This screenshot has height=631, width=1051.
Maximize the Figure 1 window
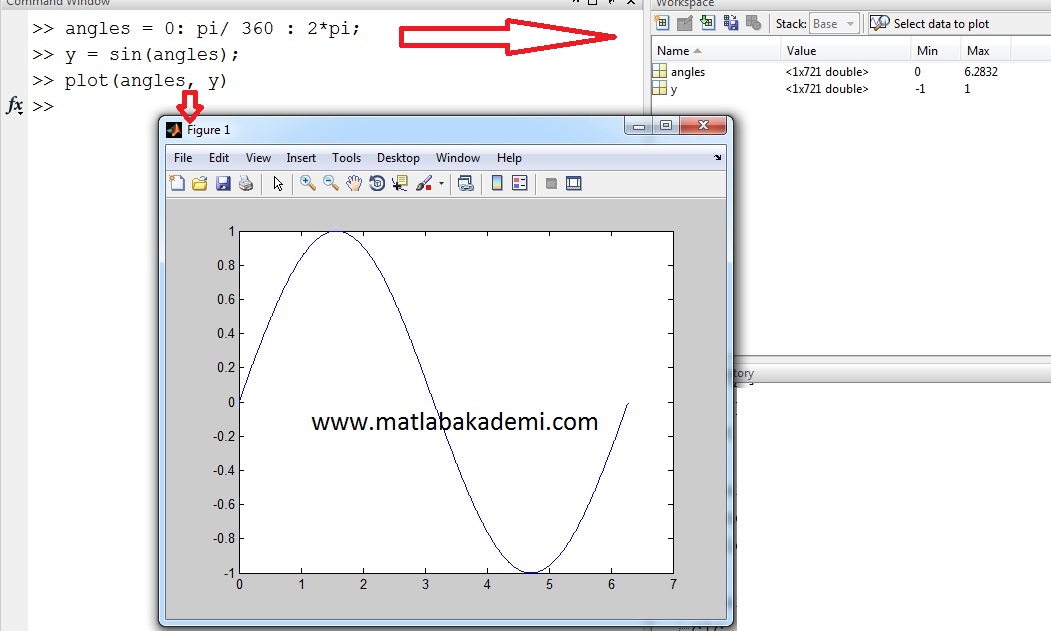click(x=666, y=125)
